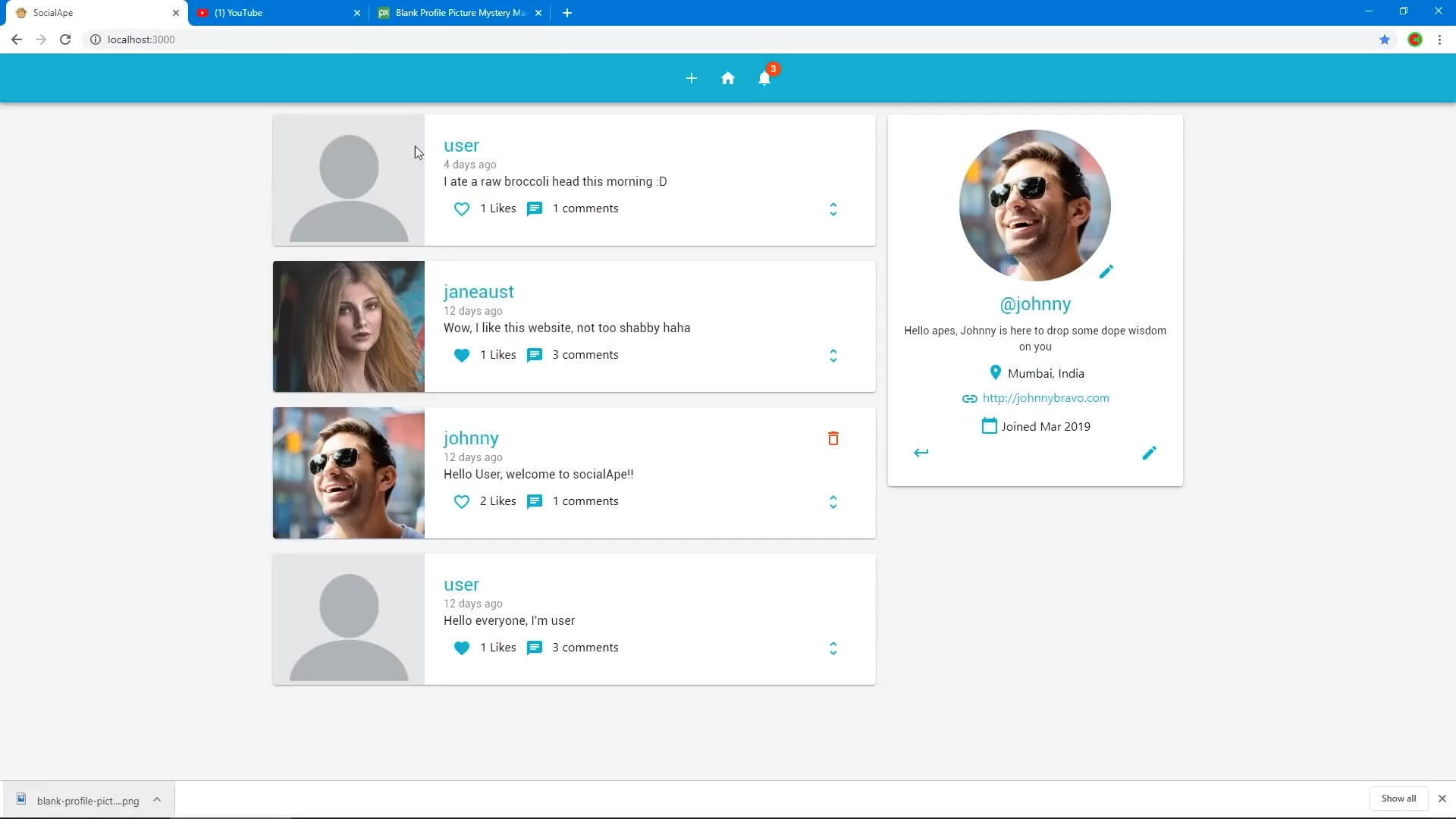The height and width of the screenshot is (819, 1456).
Task: Close the YouTube tab
Action: 357,13
